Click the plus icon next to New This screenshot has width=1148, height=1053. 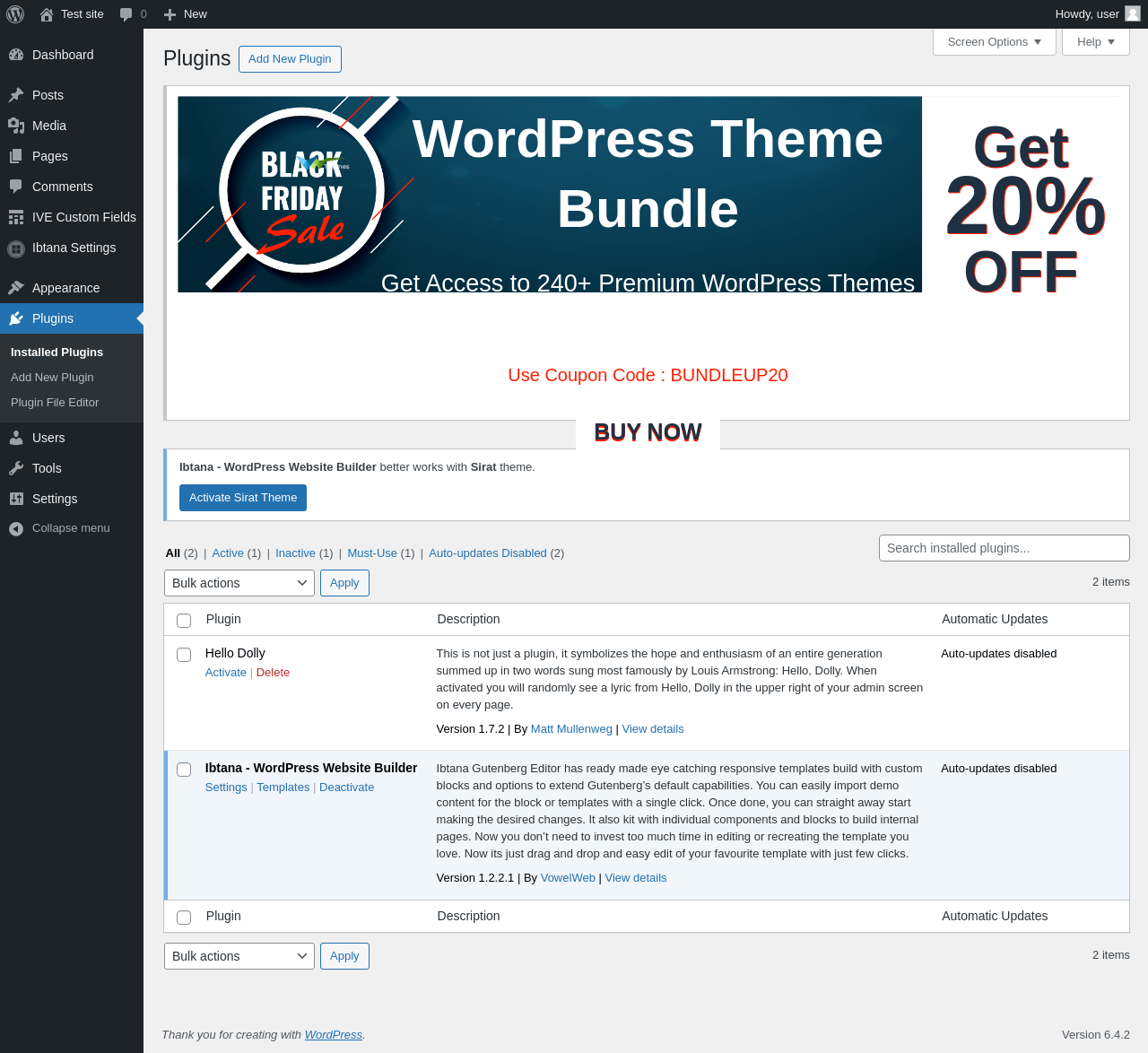coord(170,14)
